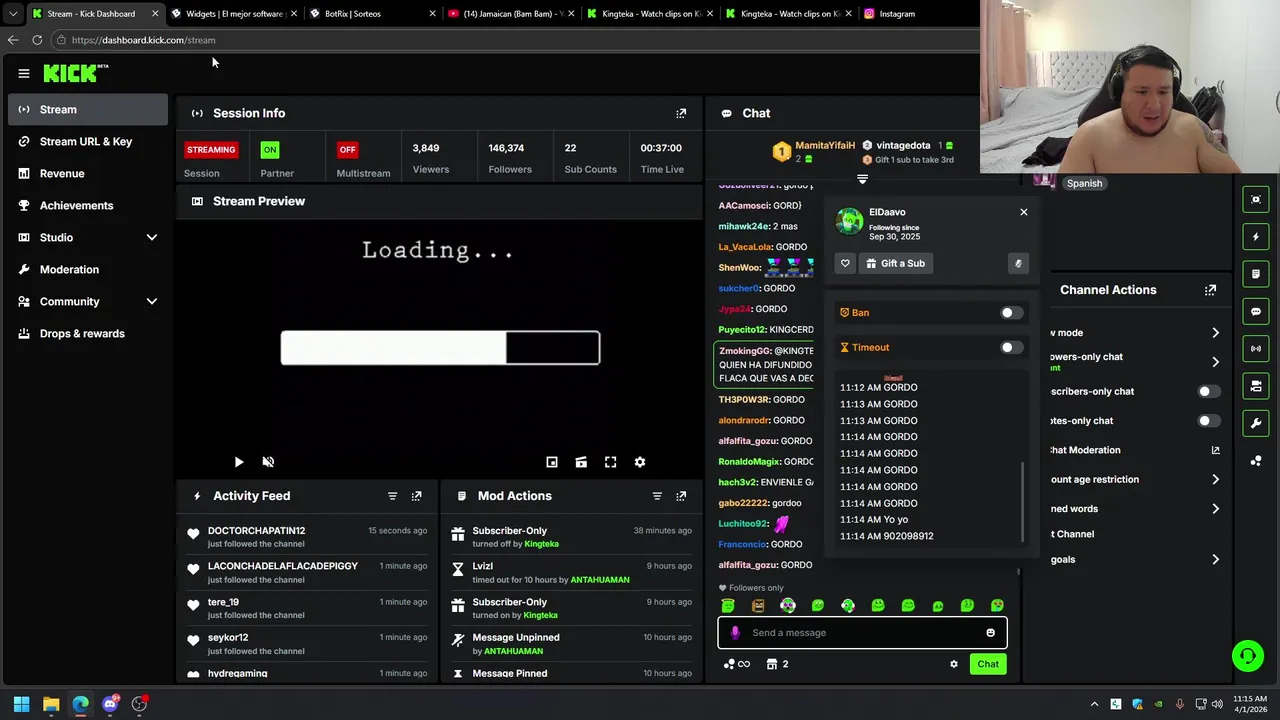Image resolution: width=1280 pixels, height=720 pixels.
Task: Toggle the chat bubble panel in right sidebar
Action: [x=1256, y=311]
